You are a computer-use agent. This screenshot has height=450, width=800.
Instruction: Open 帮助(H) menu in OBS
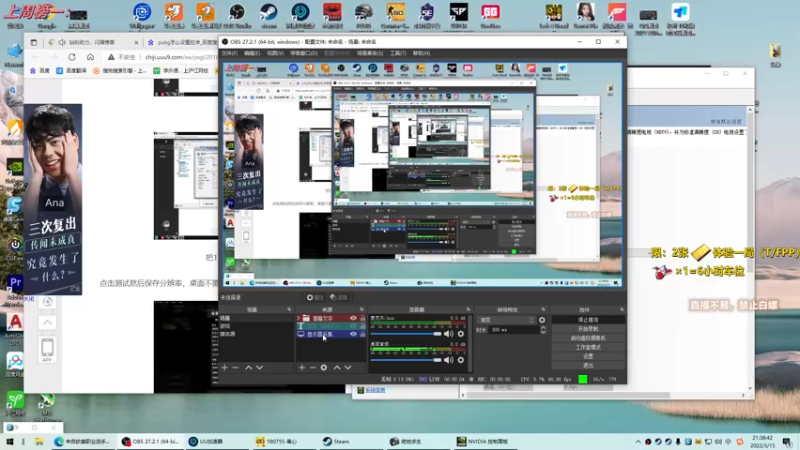click(x=421, y=53)
